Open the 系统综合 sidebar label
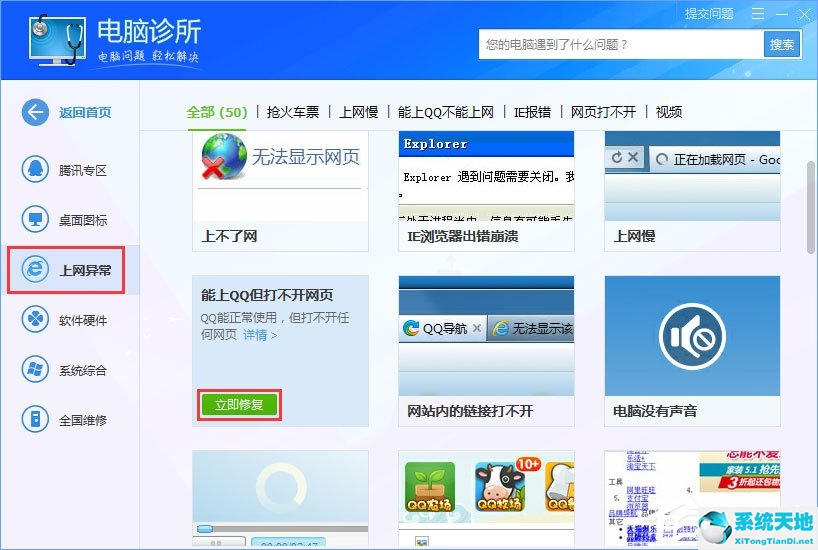 click(83, 370)
